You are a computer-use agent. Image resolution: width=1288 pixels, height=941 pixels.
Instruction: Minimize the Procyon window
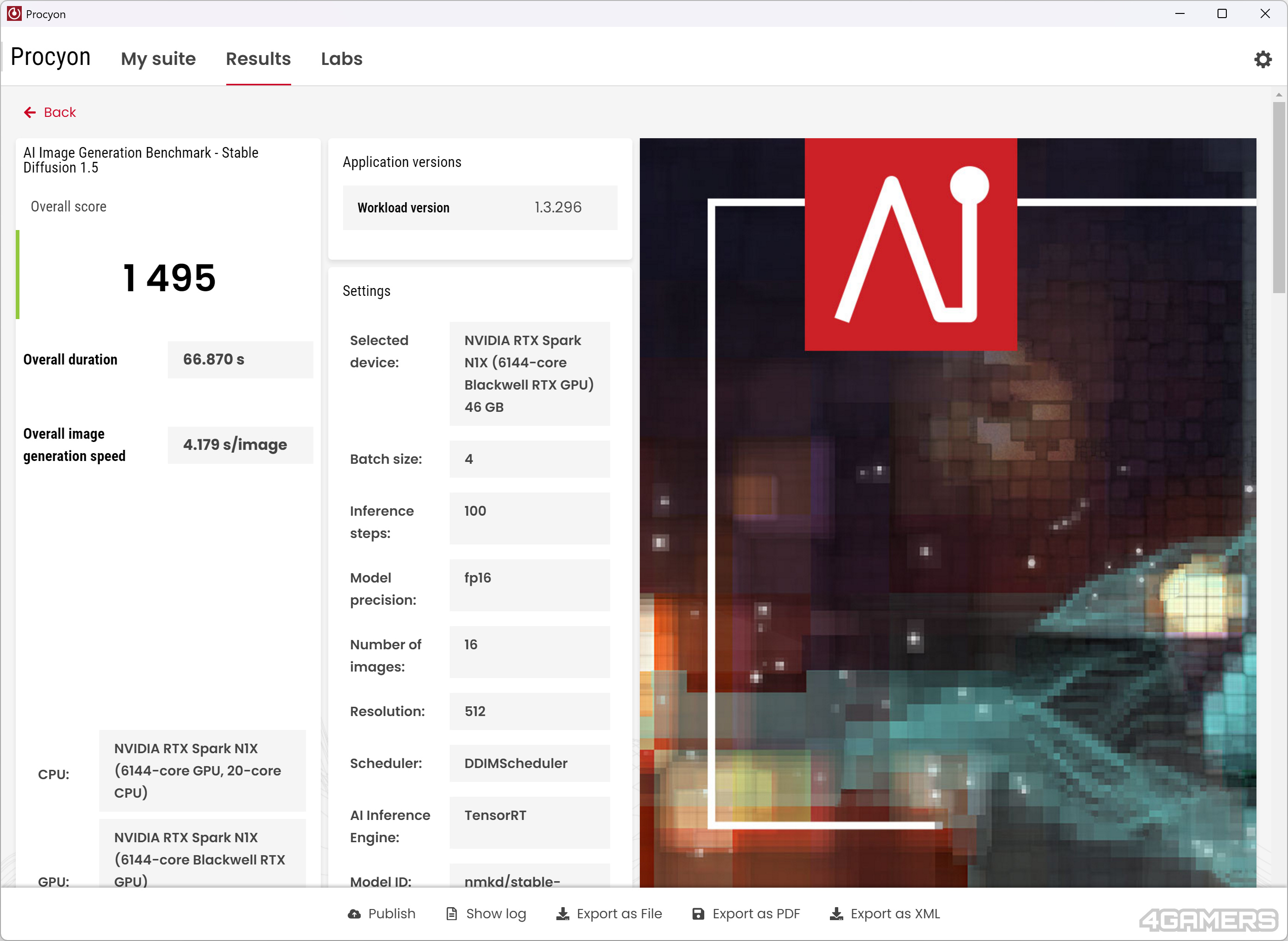click(1180, 13)
